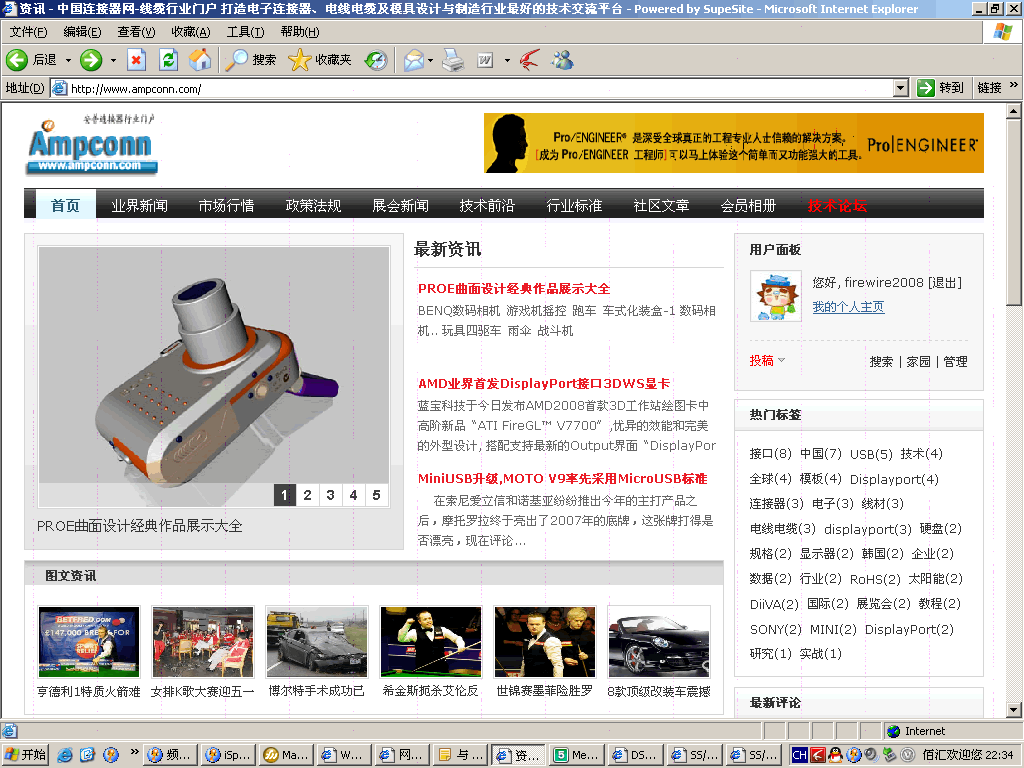Select the 首页 navigation tab

click(x=65, y=205)
